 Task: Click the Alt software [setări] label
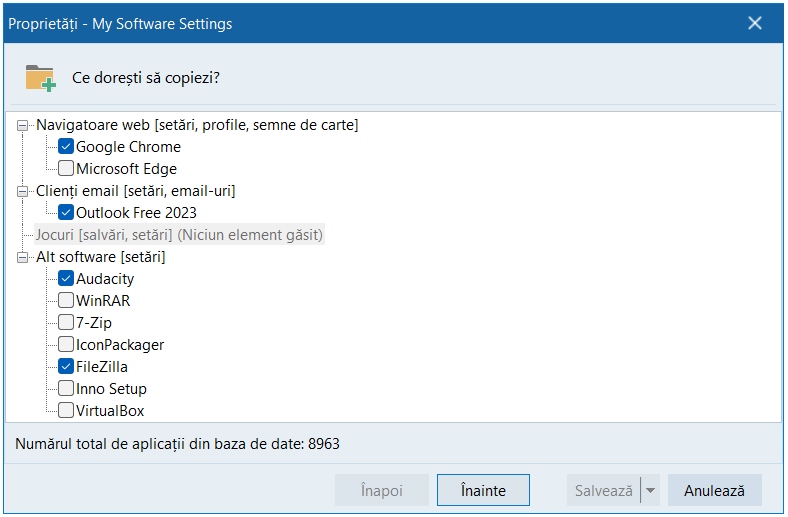coord(100,257)
